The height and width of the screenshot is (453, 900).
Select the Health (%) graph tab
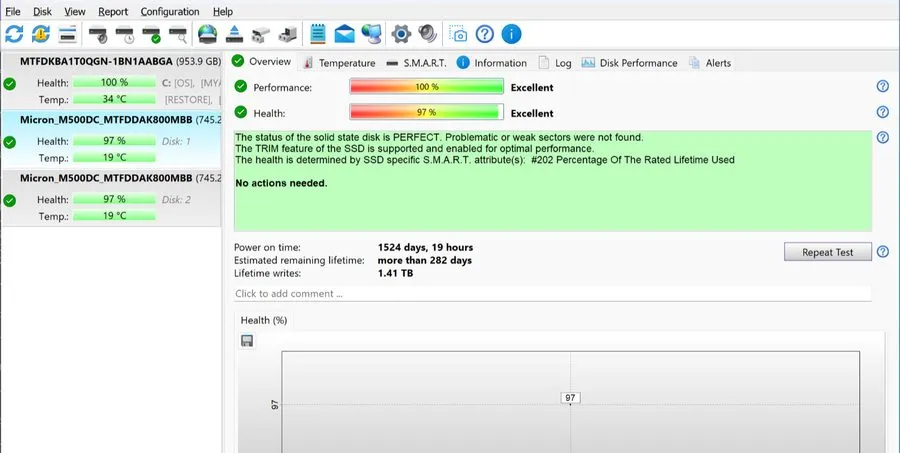(x=264, y=320)
